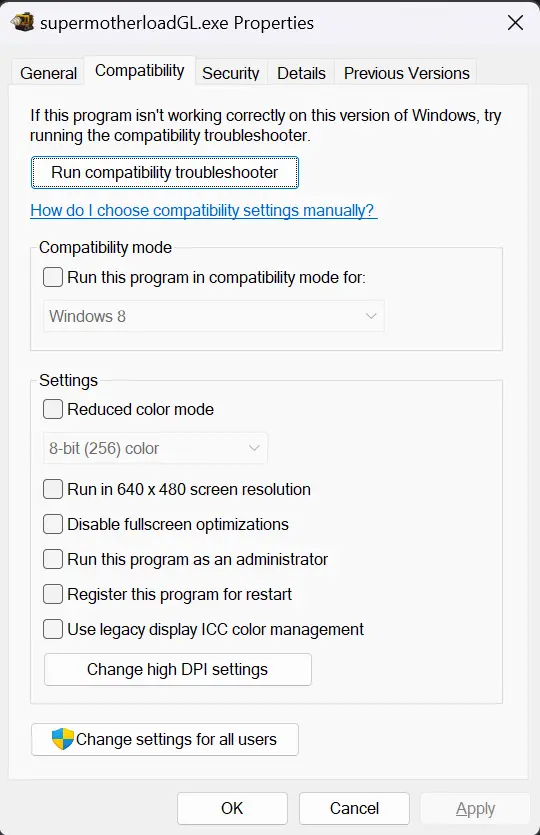Click Change high DPI settings button
Image resolution: width=540 pixels, height=835 pixels.
click(177, 669)
